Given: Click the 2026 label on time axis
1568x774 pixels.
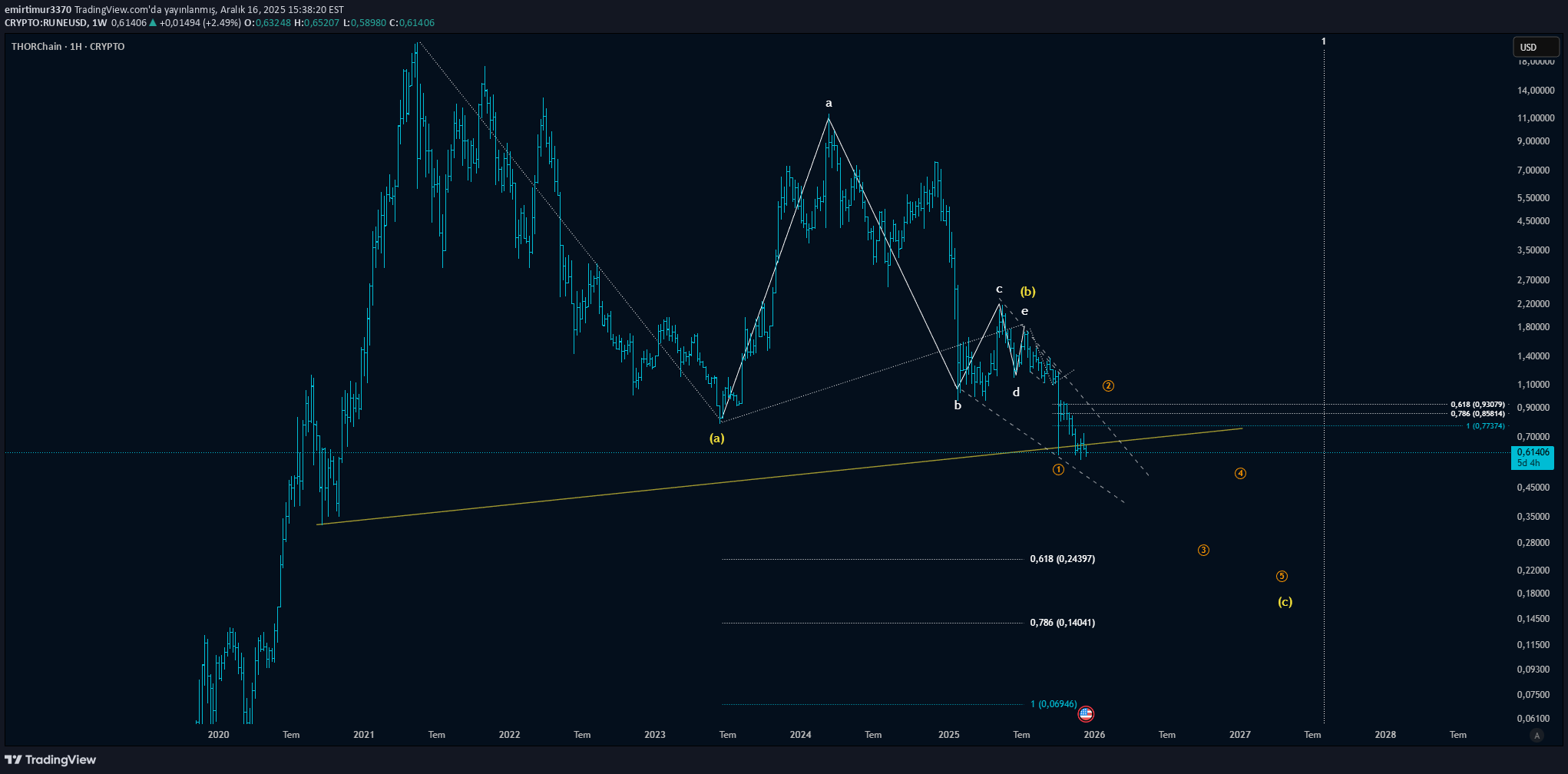Looking at the screenshot, I should tap(1094, 735).
